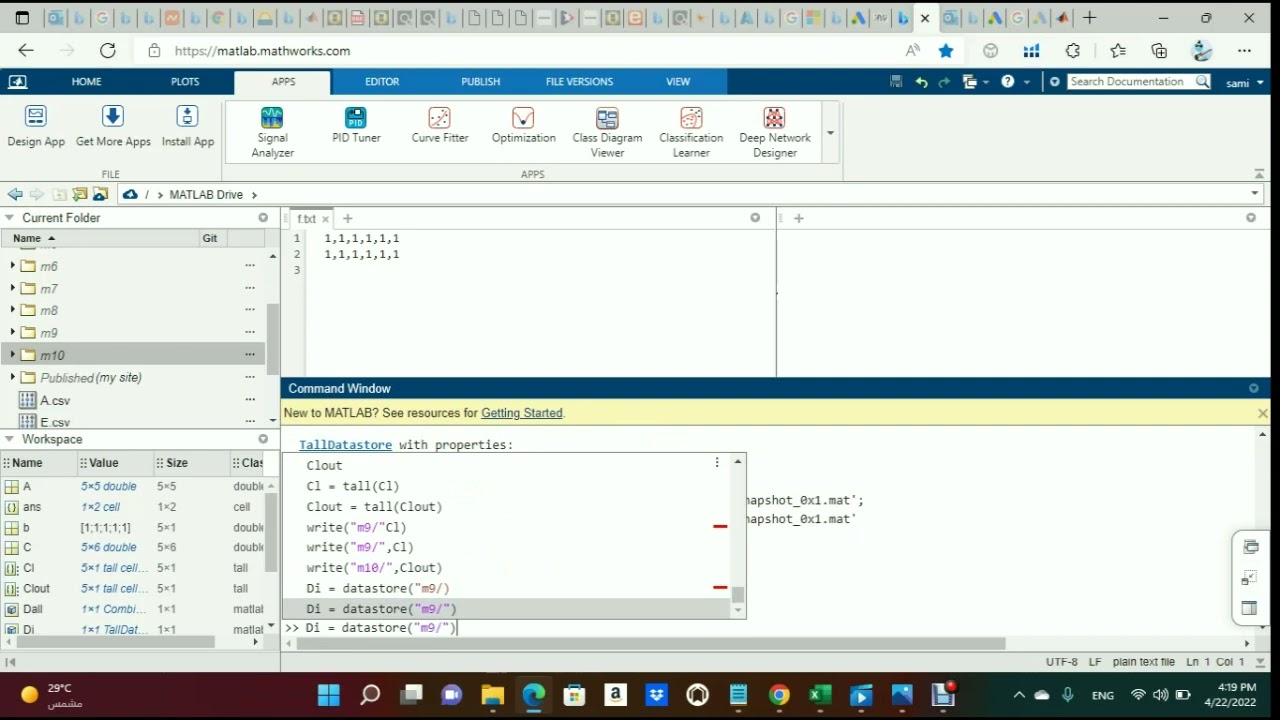Open m6 folder's three-dot actions
This screenshot has width=1280, height=720.
(x=250, y=266)
